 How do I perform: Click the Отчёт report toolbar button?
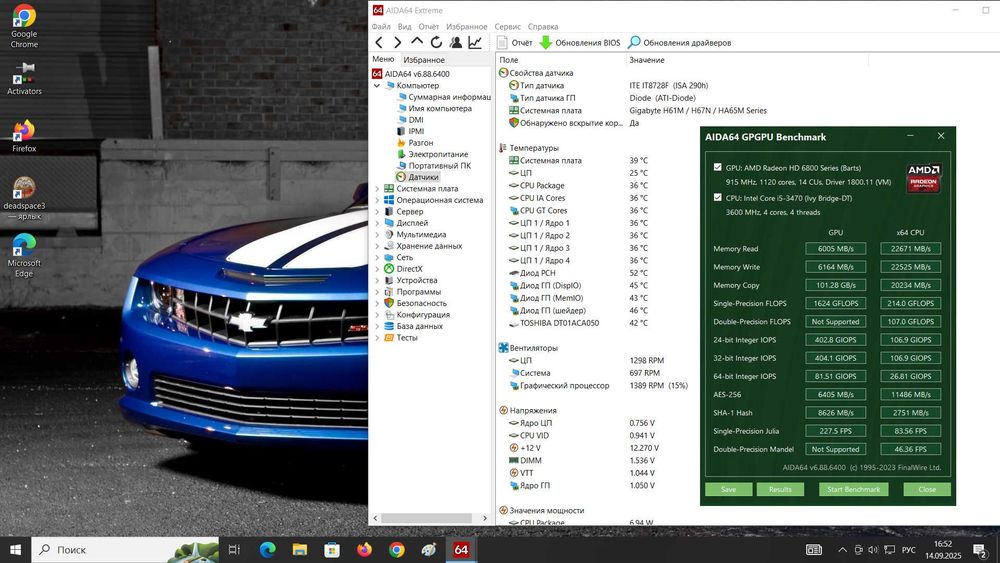click(515, 43)
